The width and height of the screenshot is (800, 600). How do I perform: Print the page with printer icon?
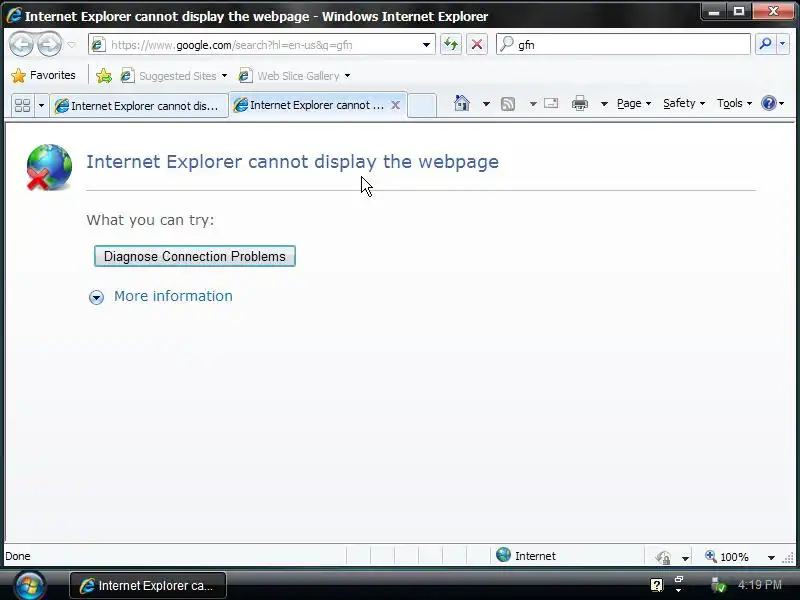[580, 104]
